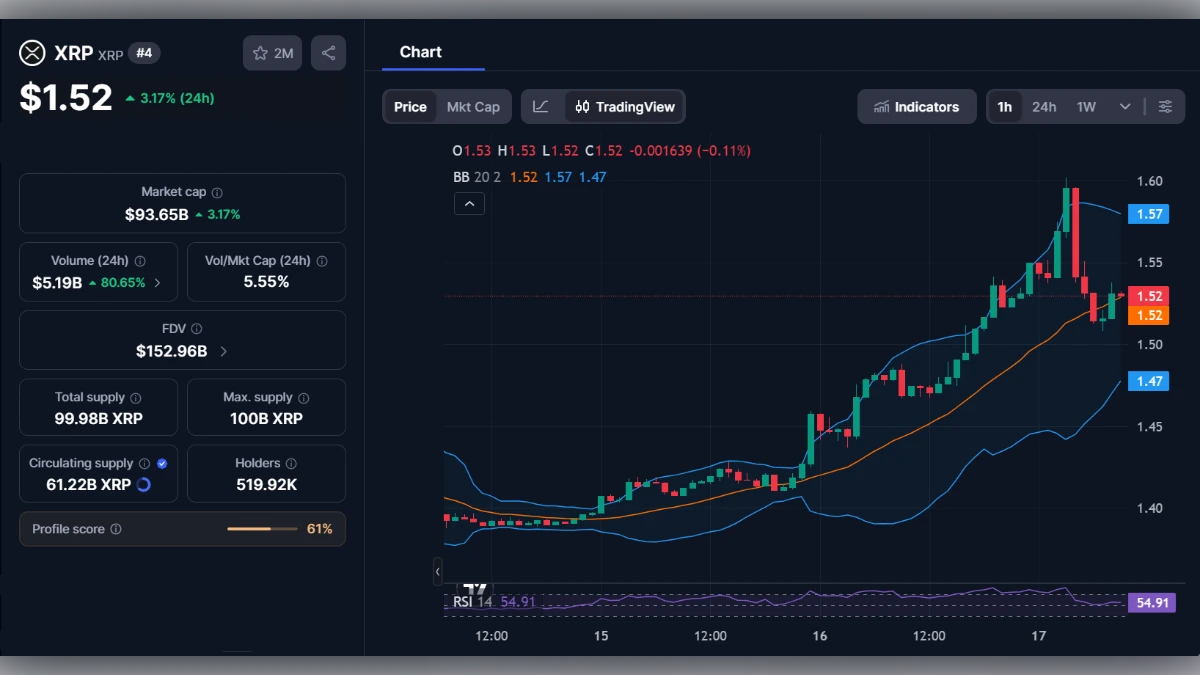
Task: Switch to the Chart tab
Action: tap(420, 52)
